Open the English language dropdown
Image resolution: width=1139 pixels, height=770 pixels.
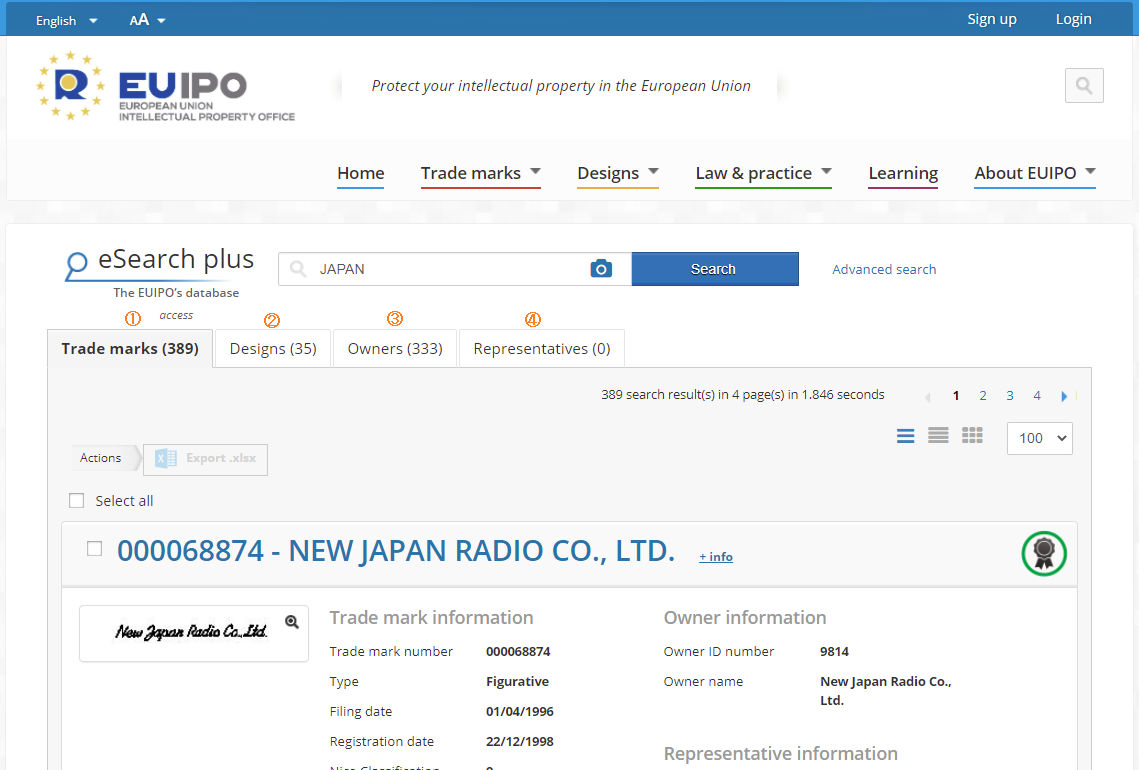pos(66,20)
